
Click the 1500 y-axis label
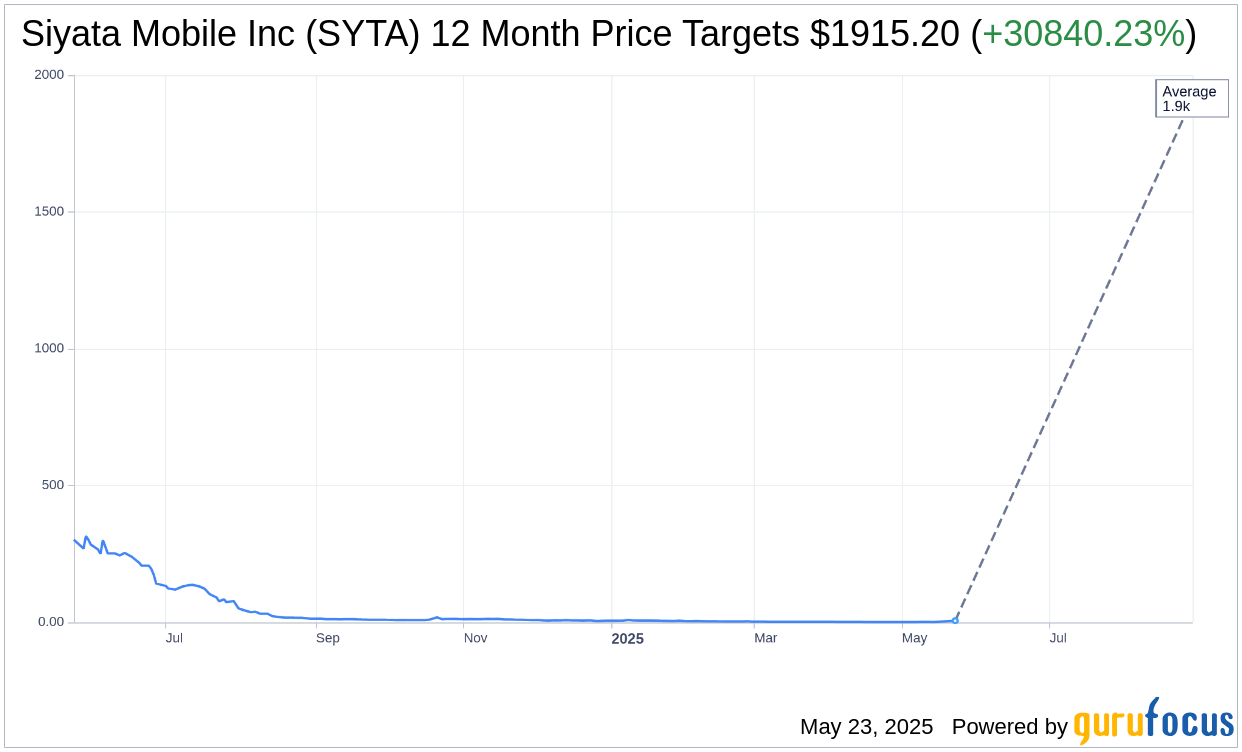click(x=48, y=212)
